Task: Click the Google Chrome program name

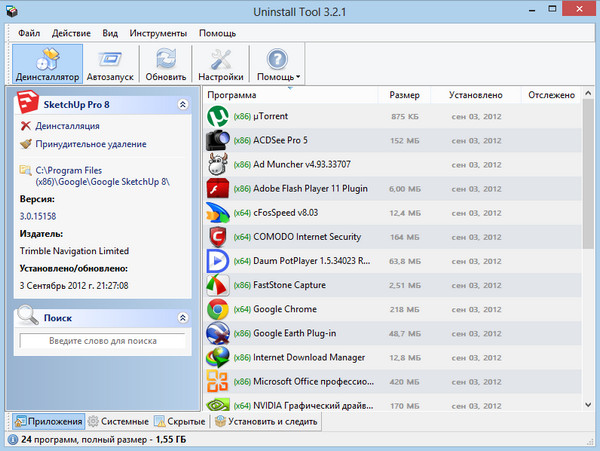Action: (x=285, y=309)
